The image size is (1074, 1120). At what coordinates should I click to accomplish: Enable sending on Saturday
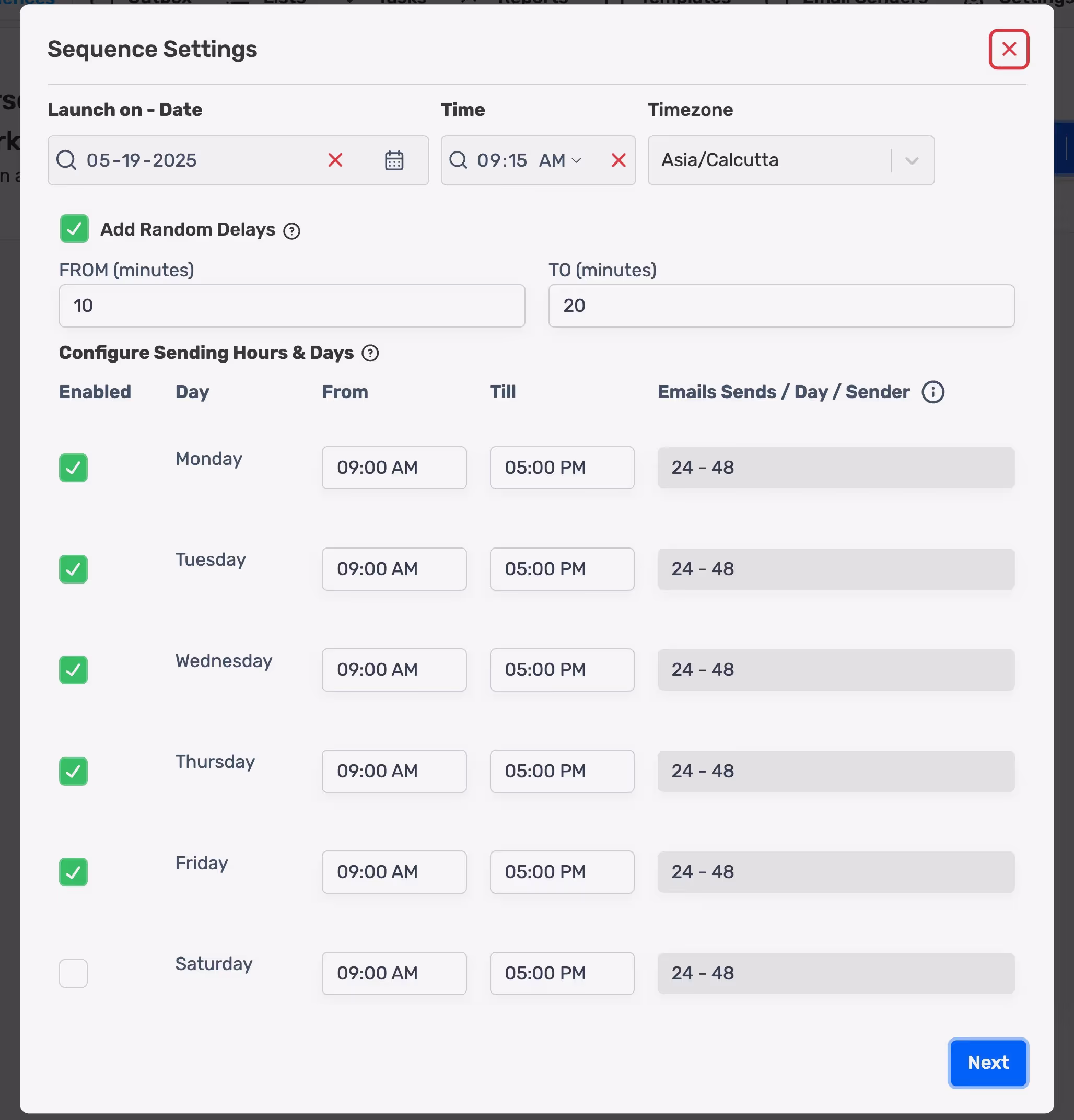(73, 973)
